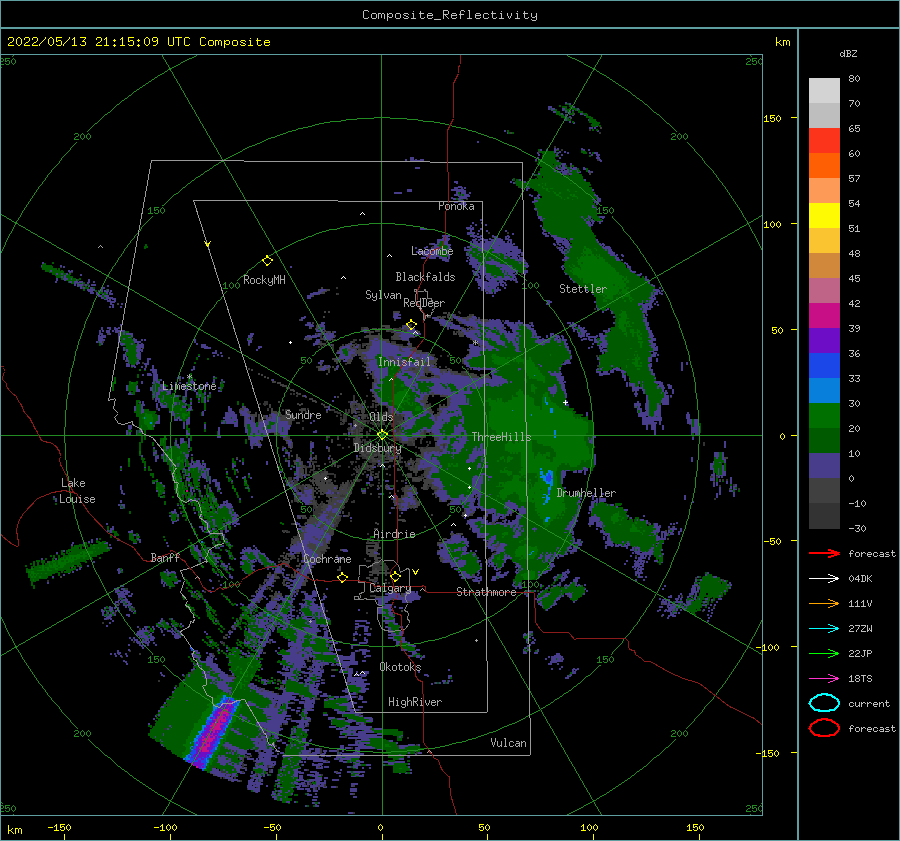Click the Olds label
Viewport: 900px width, 841px height.
point(381,417)
